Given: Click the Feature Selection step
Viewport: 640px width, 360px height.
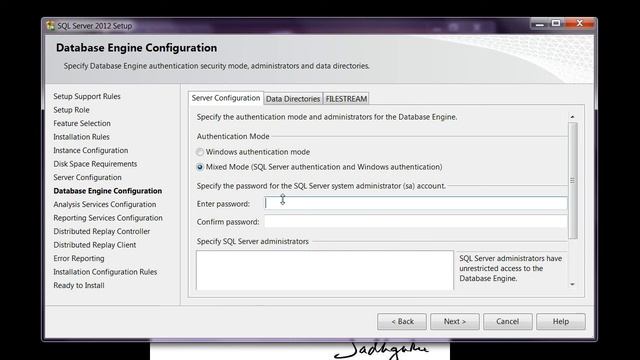Looking at the screenshot, I should pyautogui.click(x=82, y=123).
